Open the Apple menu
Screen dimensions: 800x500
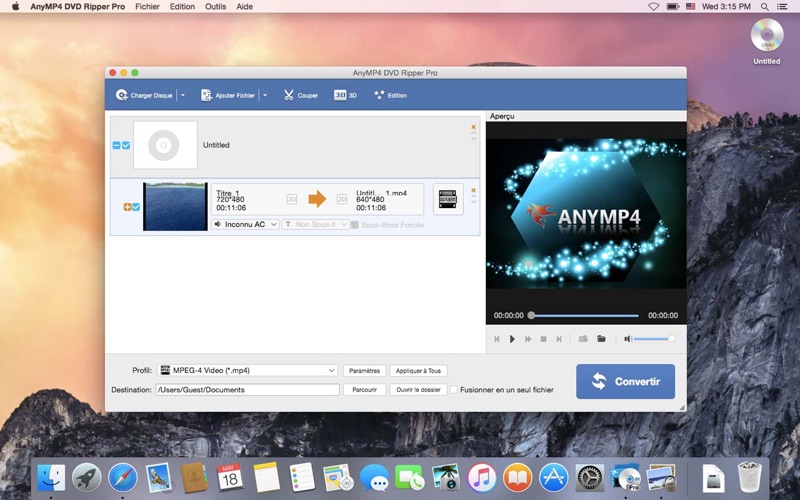15,7
